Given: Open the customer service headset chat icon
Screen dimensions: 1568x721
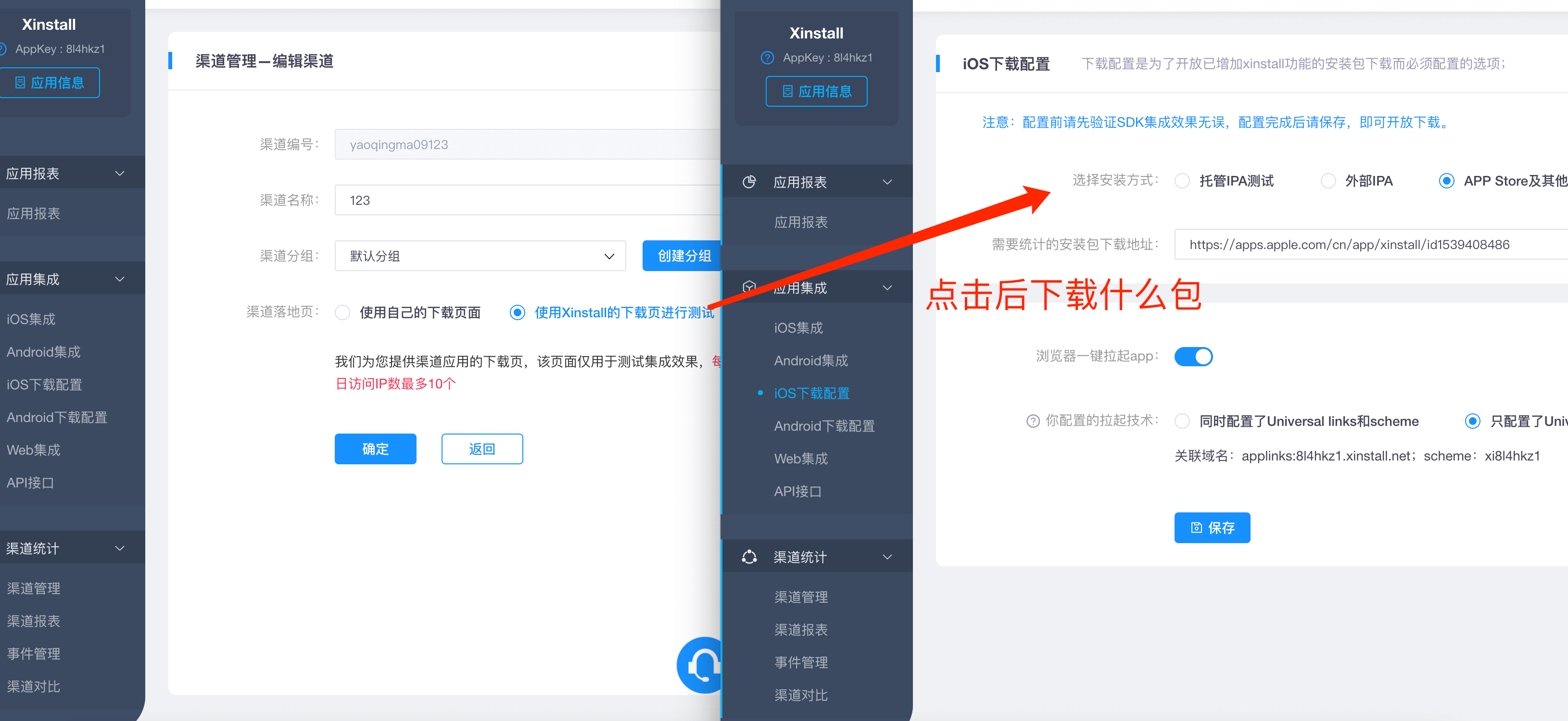Looking at the screenshot, I should pyautogui.click(x=700, y=665).
